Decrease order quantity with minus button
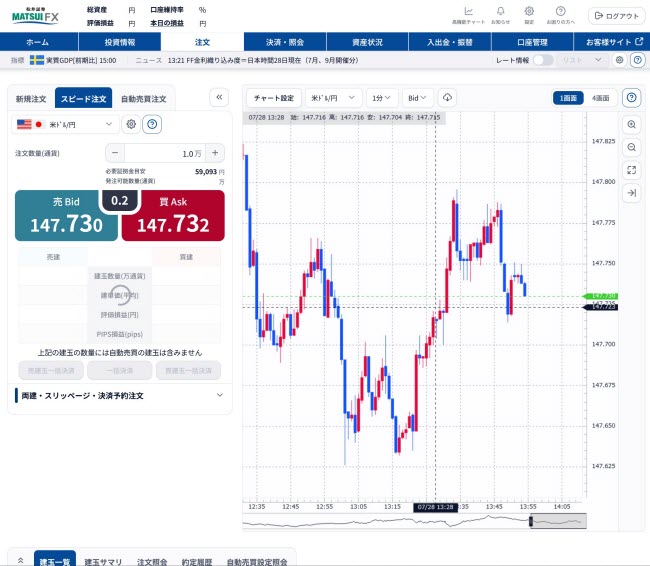The width and height of the screenshot is (650, 566). pos(115,153)
